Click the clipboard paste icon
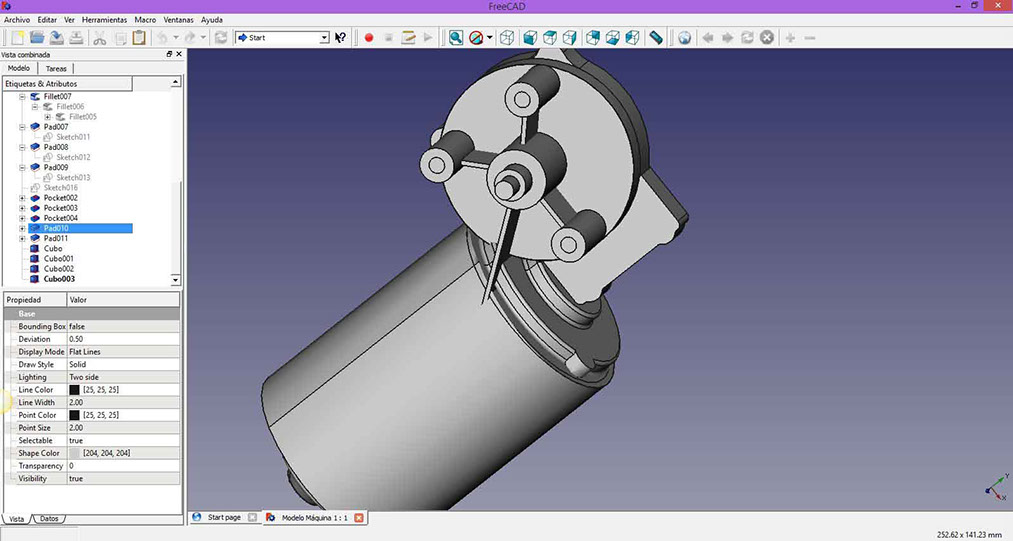The image size is (1013, 541). click(x=139, y=37)
